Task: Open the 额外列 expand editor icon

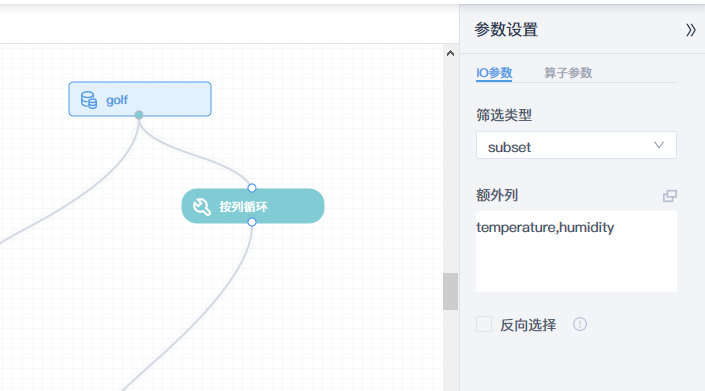Action: [x=669, y=196]
